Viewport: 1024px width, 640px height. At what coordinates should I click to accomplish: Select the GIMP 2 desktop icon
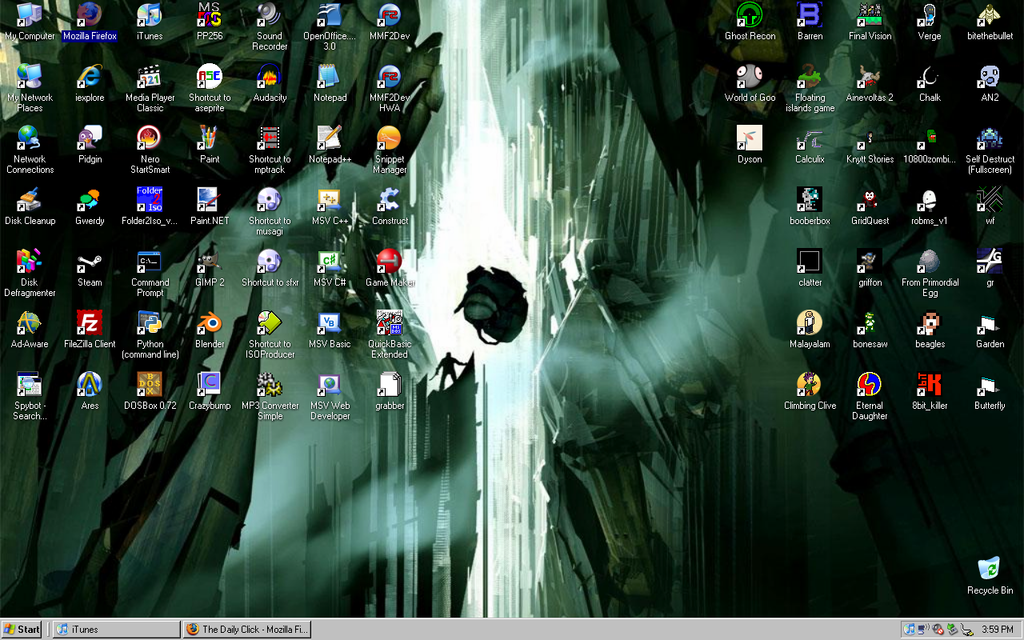click(x=209, y=261)
